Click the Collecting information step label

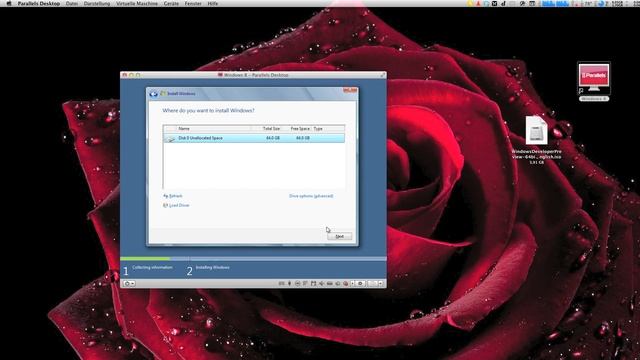[x=152, y=267]
